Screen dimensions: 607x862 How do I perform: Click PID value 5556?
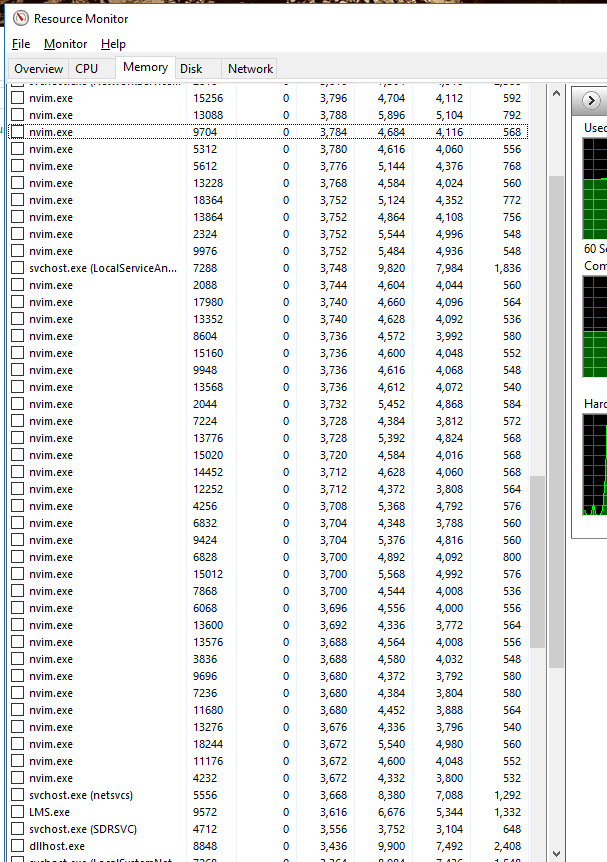pos(205,795)
